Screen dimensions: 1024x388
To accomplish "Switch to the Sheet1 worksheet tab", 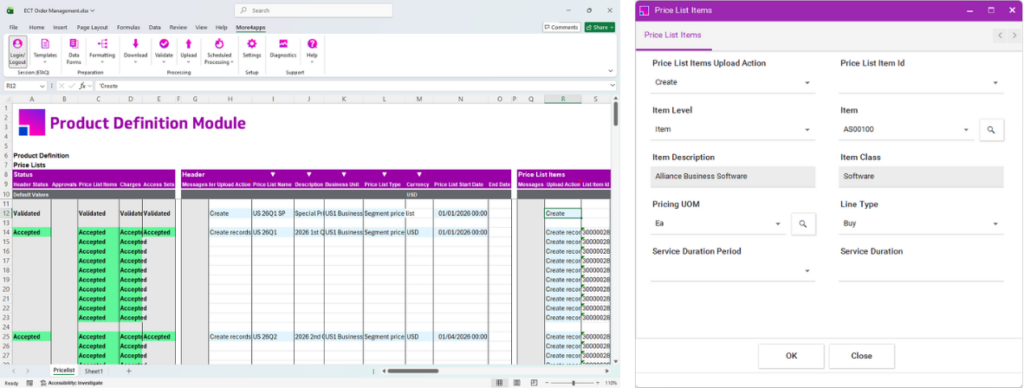I will [x=94, y=371].
